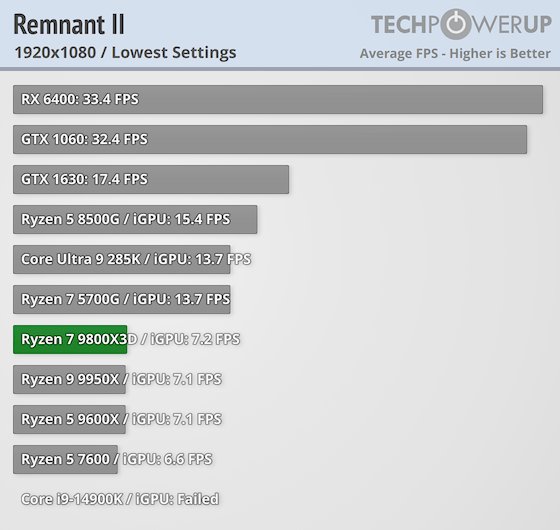The height and width of the screenshot is (530, 560).
Task: Click the Core Ultra 9 285K bar
Action: click(122, 259)
